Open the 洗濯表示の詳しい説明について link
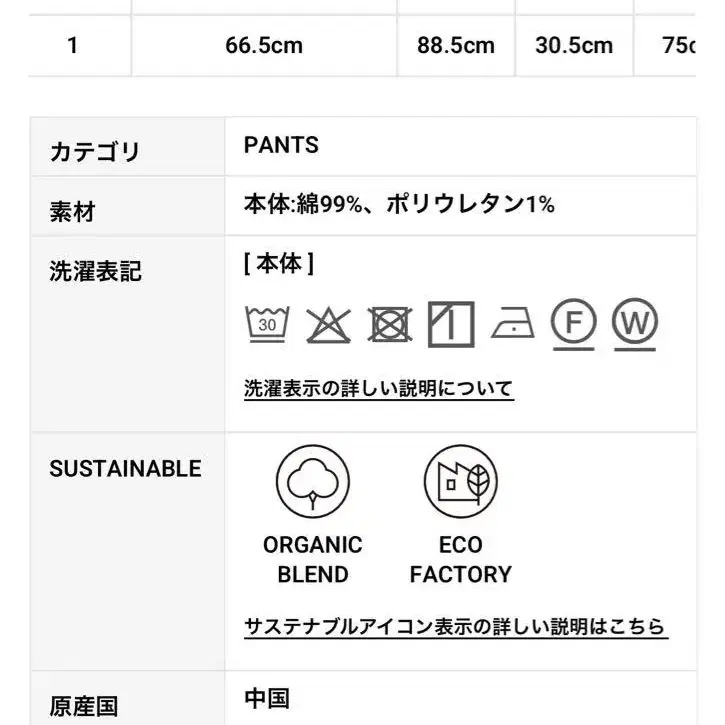 click(379, 388)
